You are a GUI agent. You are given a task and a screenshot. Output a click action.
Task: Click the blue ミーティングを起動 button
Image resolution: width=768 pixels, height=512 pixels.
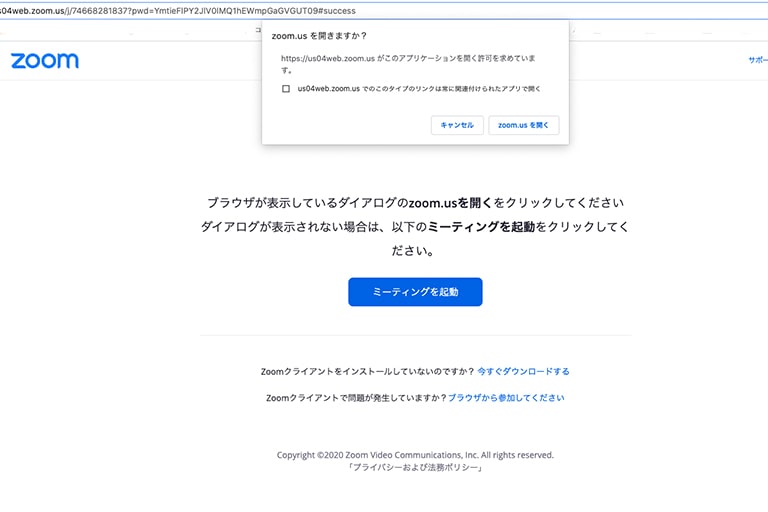click(x=415, y=292)
